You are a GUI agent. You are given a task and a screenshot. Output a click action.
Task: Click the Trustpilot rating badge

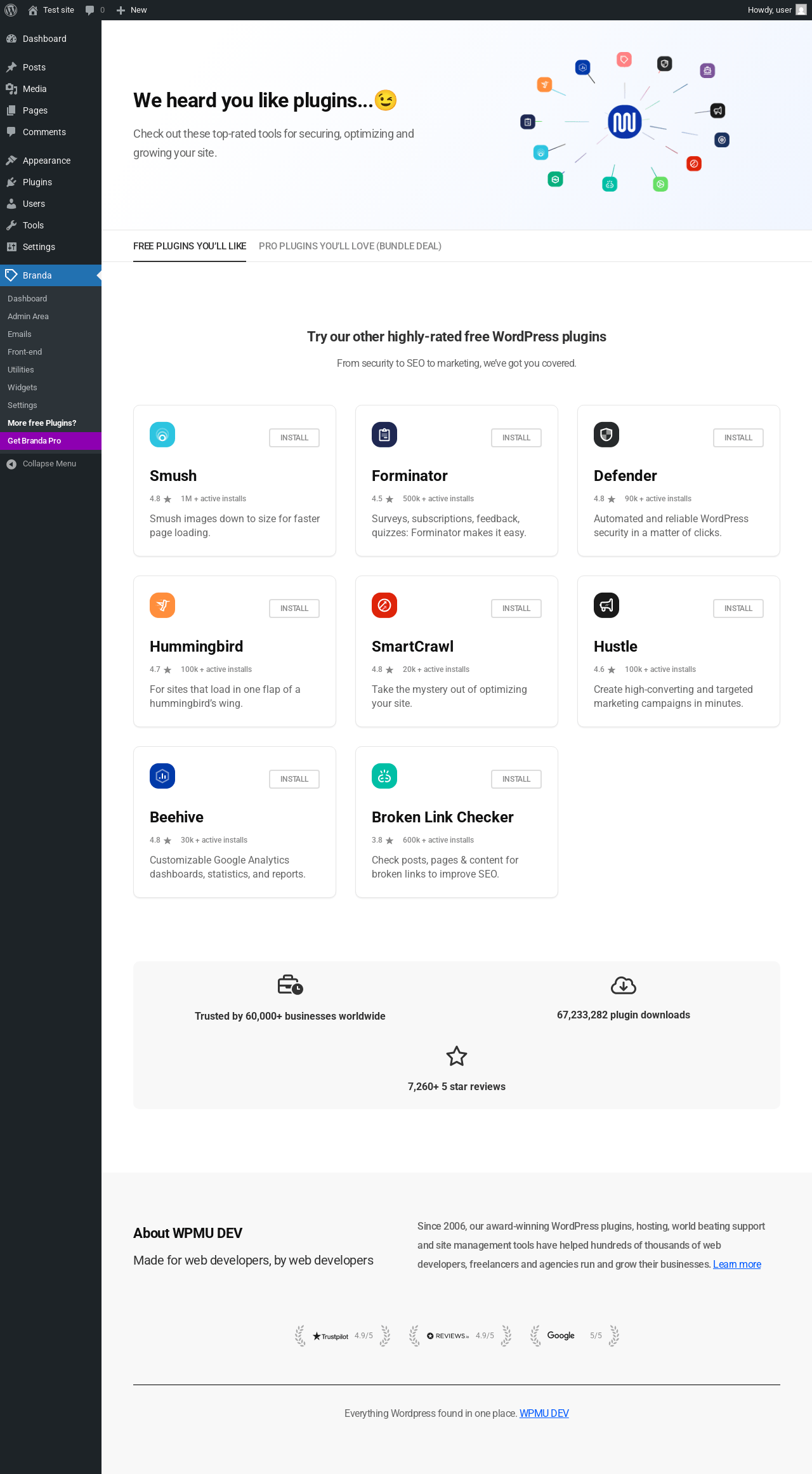[343, 1336]
